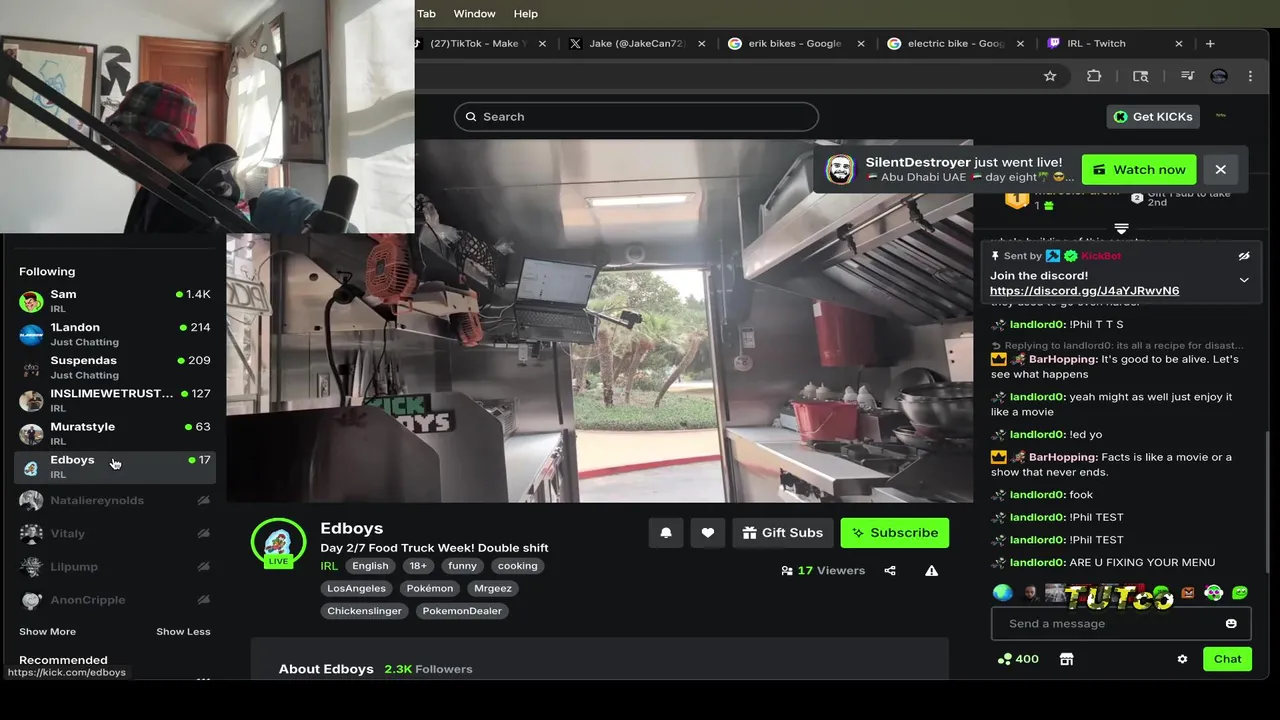The image size is (1280, 720).
Task: Open the Help menu in menu bar
Action: [x=525, y=13]
